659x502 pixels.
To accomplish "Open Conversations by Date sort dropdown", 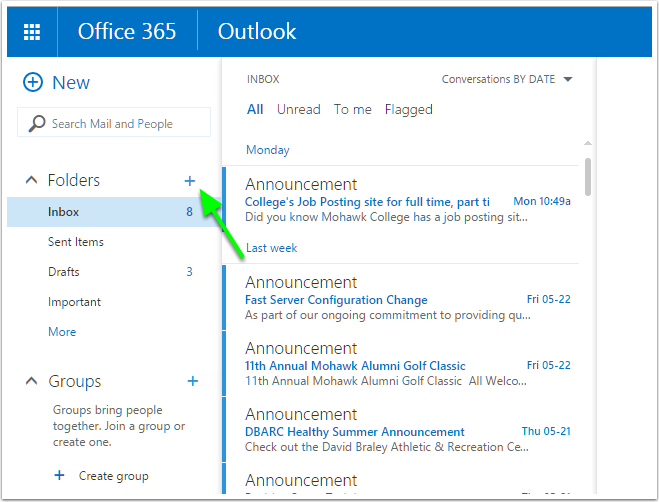I will coord(568,79).
